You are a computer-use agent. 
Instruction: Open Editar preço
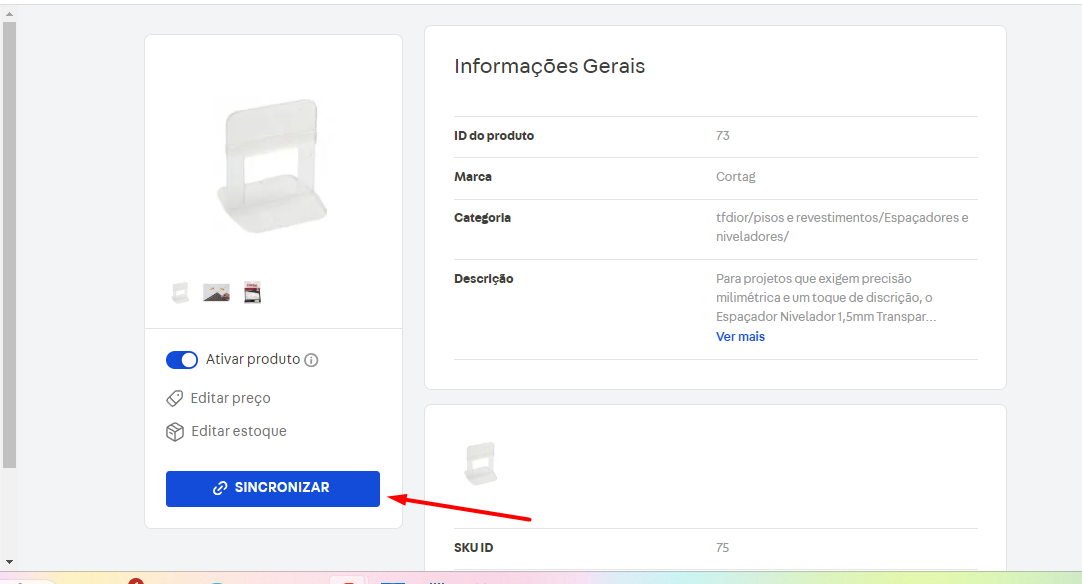point(230,398)
